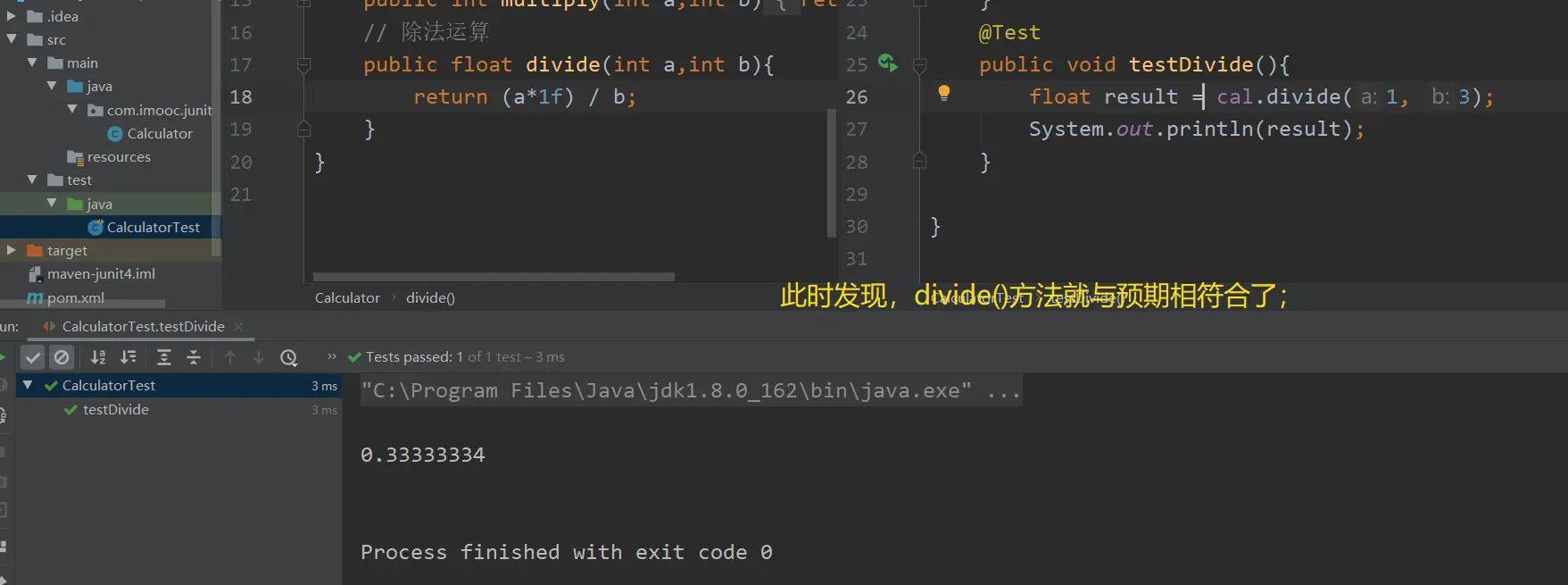Collapse the test folder
This screenshot has height=585, width=1568.
(x=32, y=180)
